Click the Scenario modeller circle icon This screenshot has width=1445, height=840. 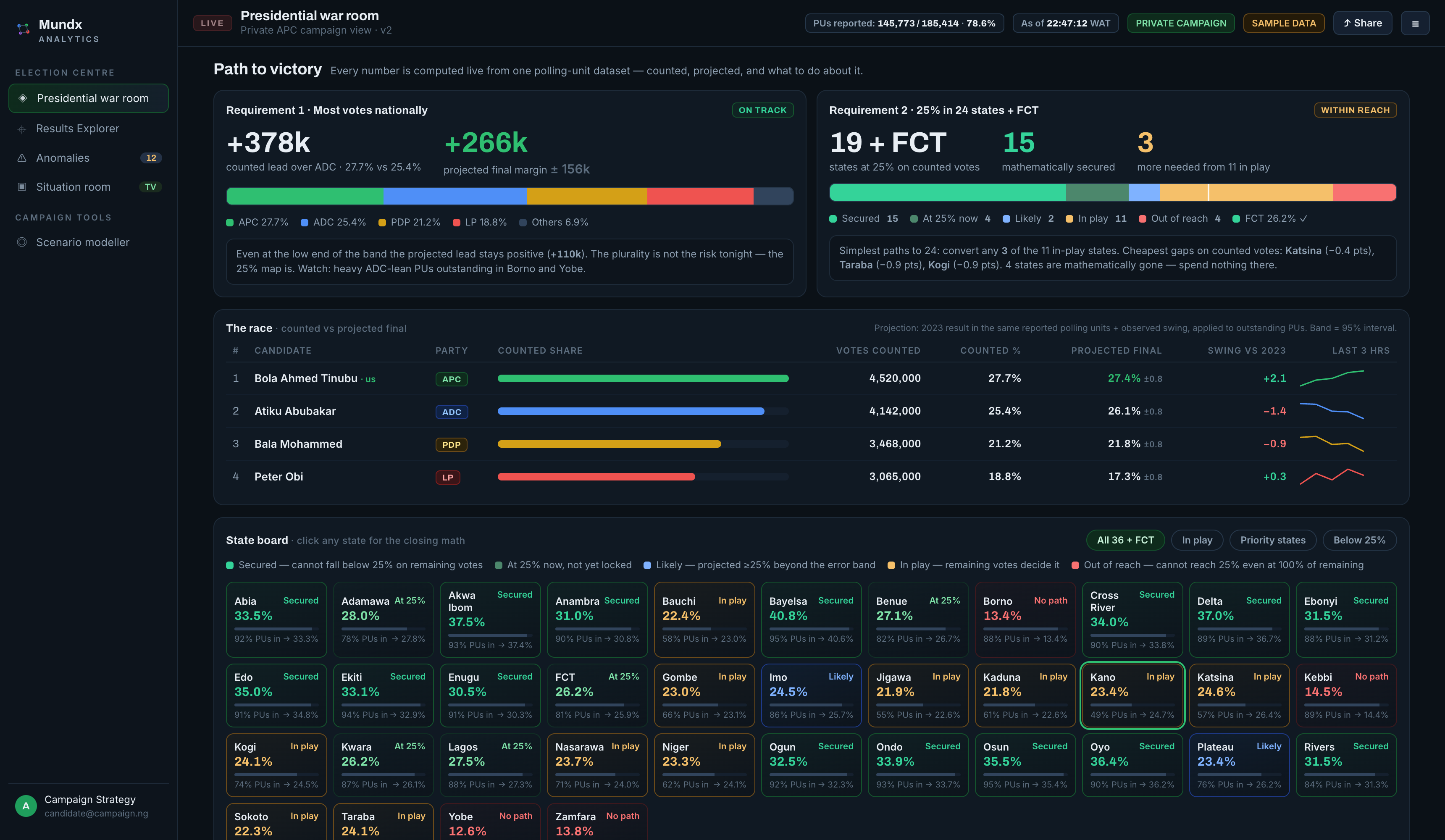coord(22,242)
